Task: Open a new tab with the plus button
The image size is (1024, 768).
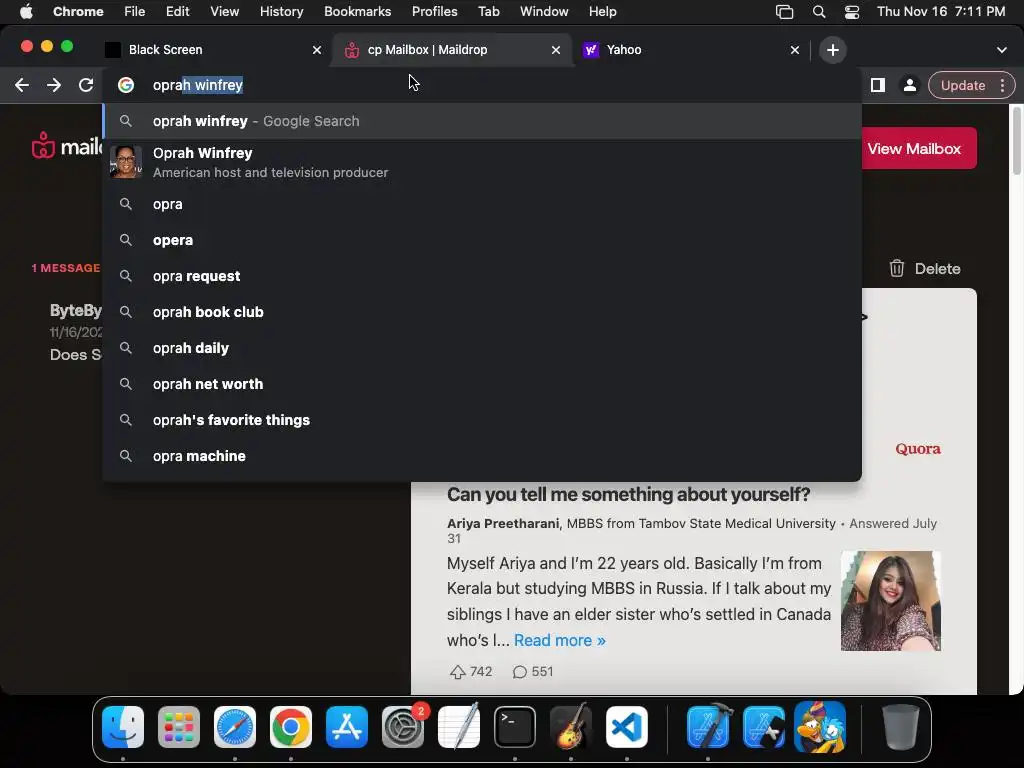Action: click(833, 50)
